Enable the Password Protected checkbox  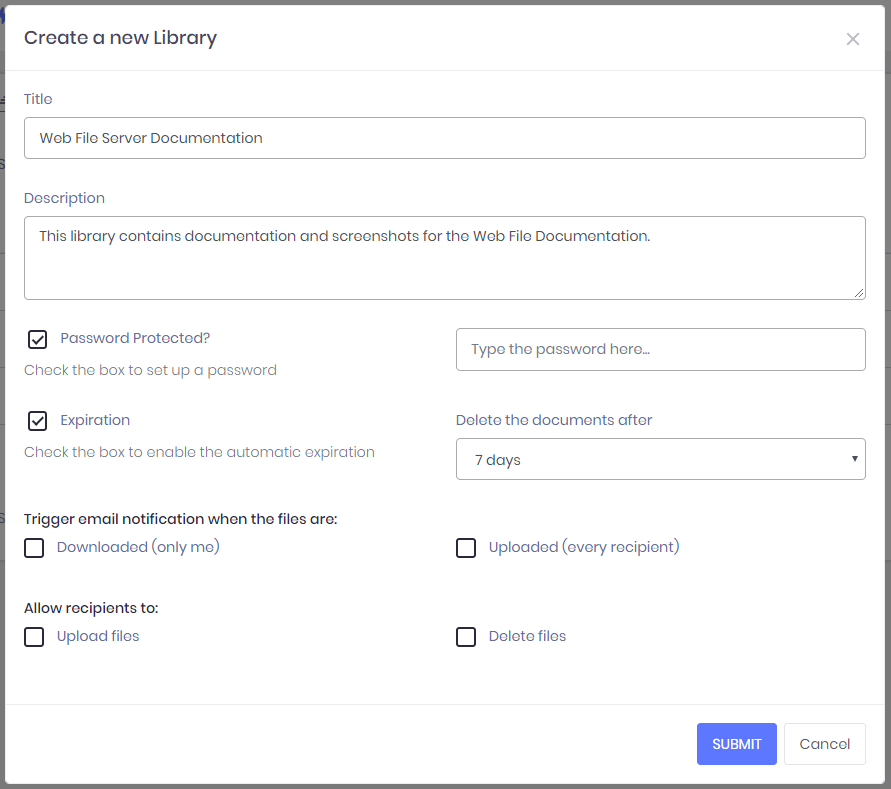click(36, 339)
